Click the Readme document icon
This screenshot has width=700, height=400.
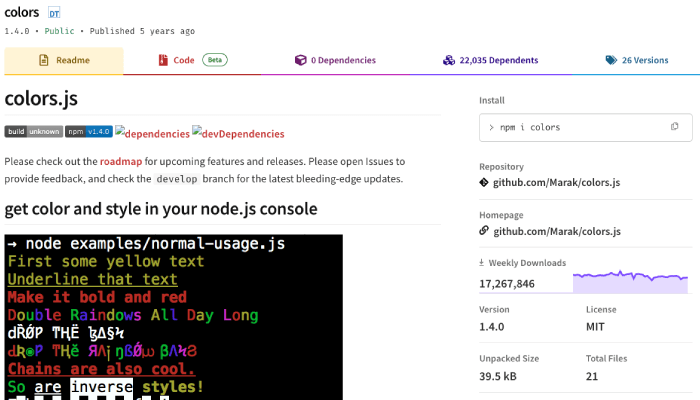[x=44, y=60]
